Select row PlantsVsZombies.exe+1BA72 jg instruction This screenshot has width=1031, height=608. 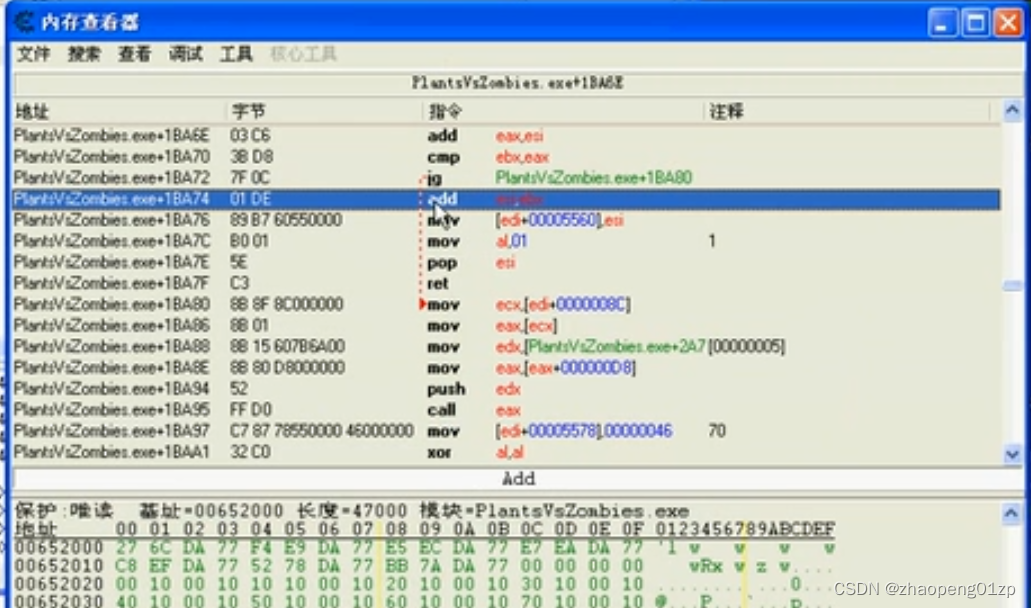click(x=506, y=177)
